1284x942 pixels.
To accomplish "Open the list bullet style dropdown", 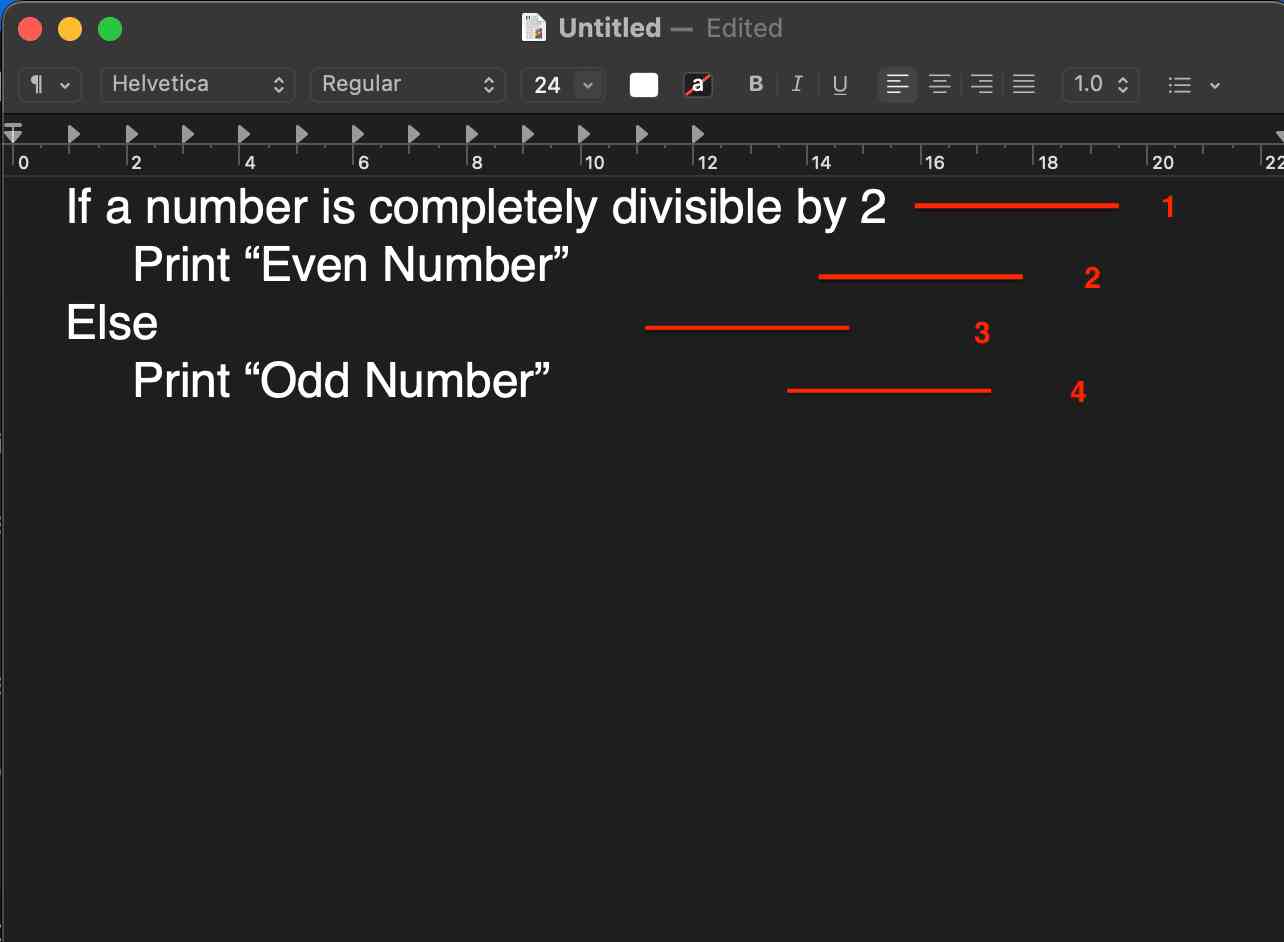I will pyautogui.click(x=1193, y=84).
